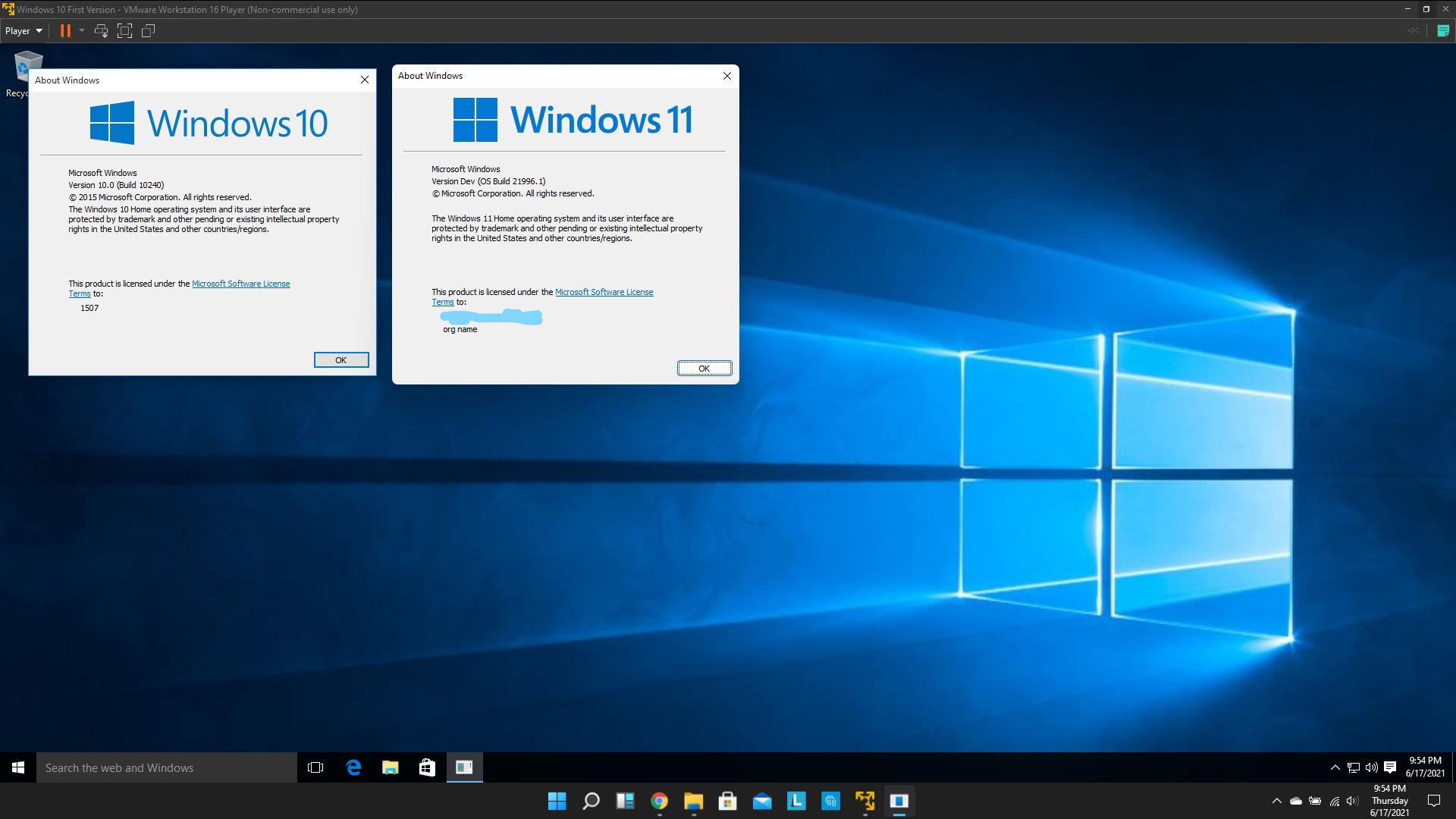
Task: Open Microsoft Edge in the Windows 10 taskbar
Action: (353, 767)
